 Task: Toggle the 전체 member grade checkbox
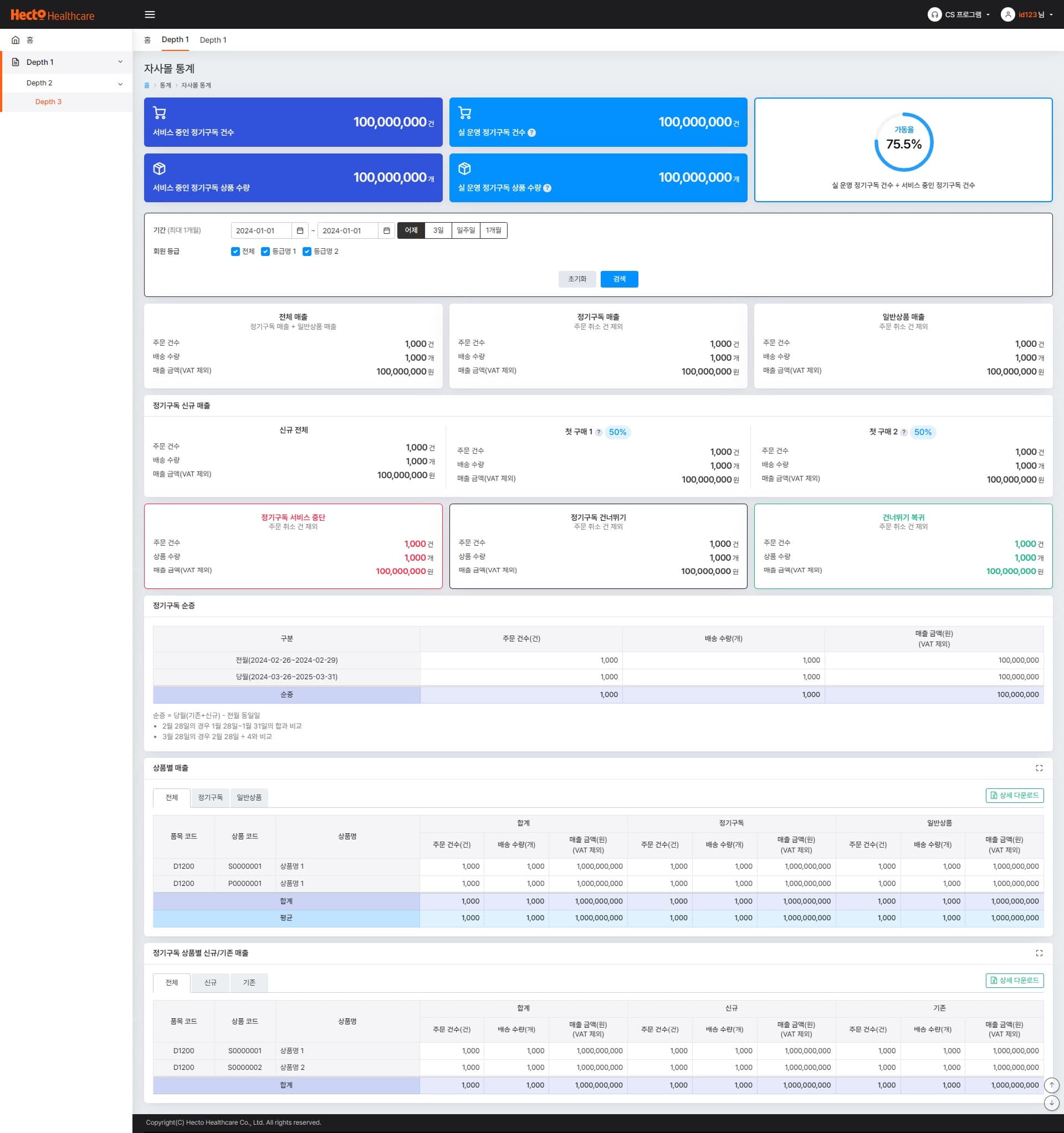click(x=236, y=252)
